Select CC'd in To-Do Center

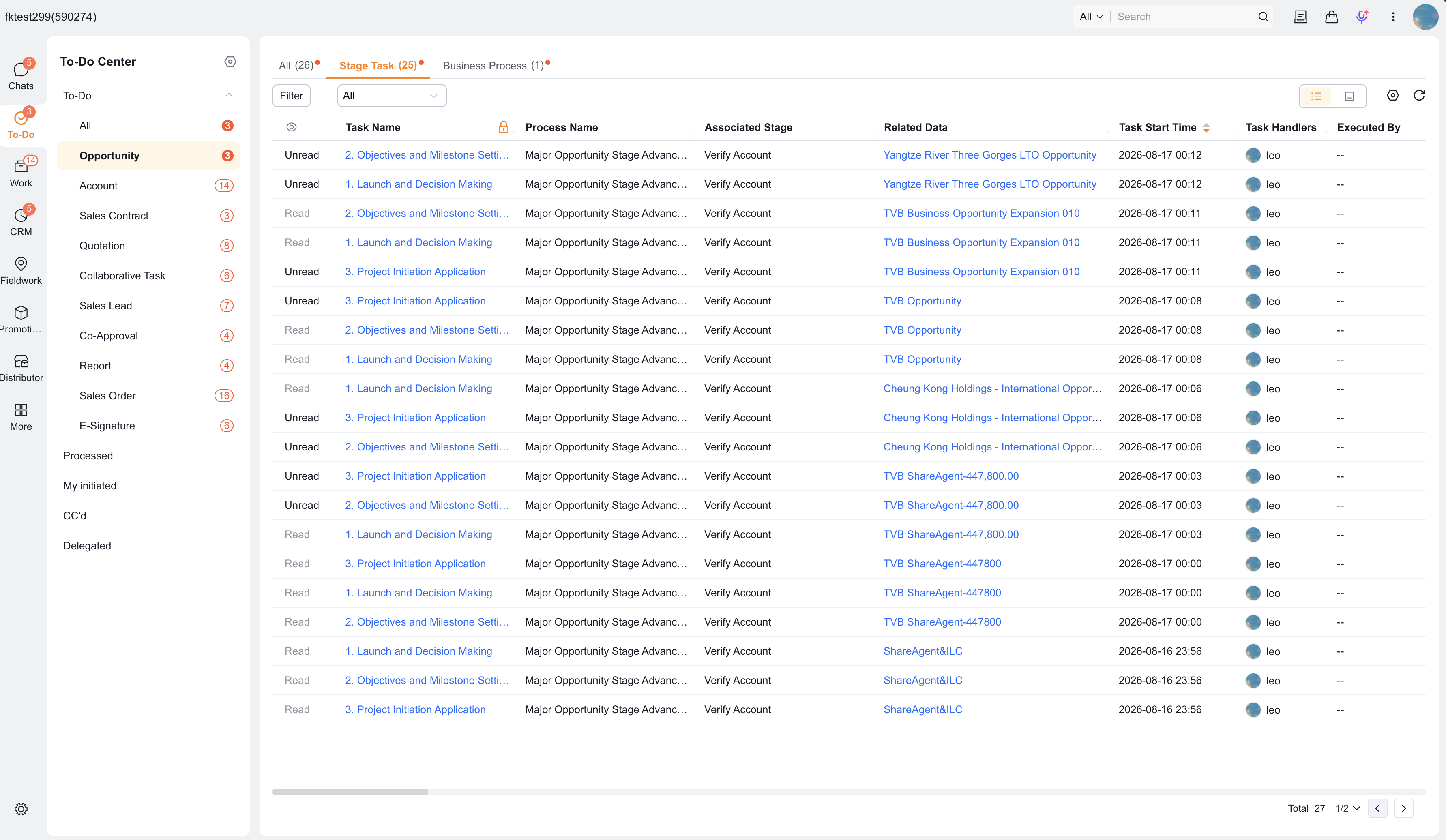(75, 515)
